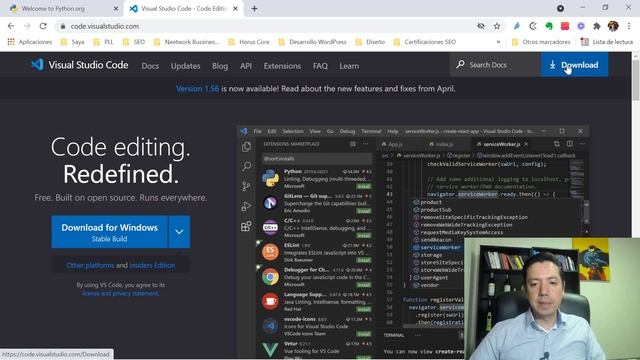Image resolution: width=640 pixels, height=360 pixels.
Task: Open the Chrome extensions puzzle icon
Action: click(x=597, y=26)
